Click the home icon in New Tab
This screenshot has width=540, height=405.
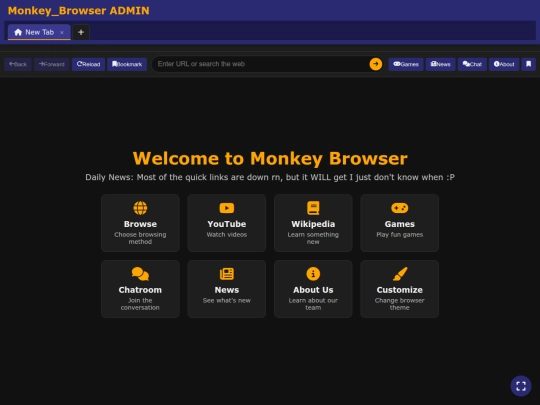click(x=18, y=32)
